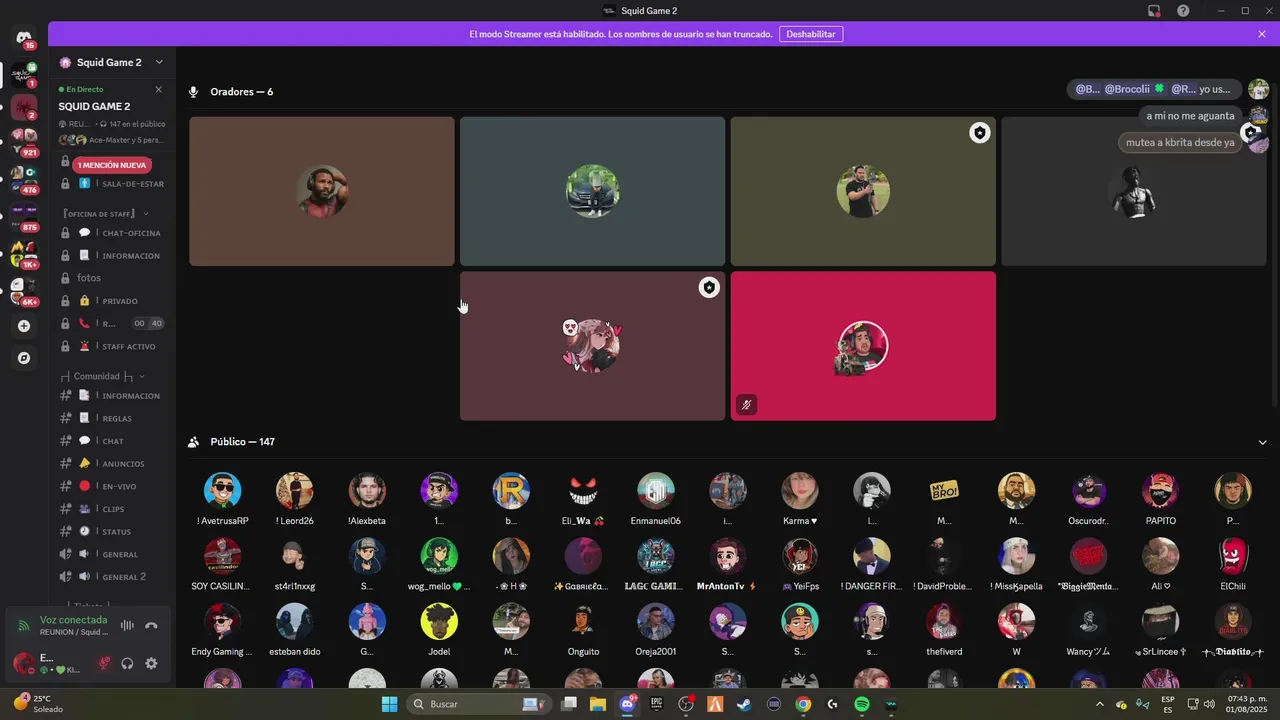Image resolution: width=1280 pixels, height=720 pixels.
Task: Open weather widget 25°C Soleado
Action: pos(40,704)
